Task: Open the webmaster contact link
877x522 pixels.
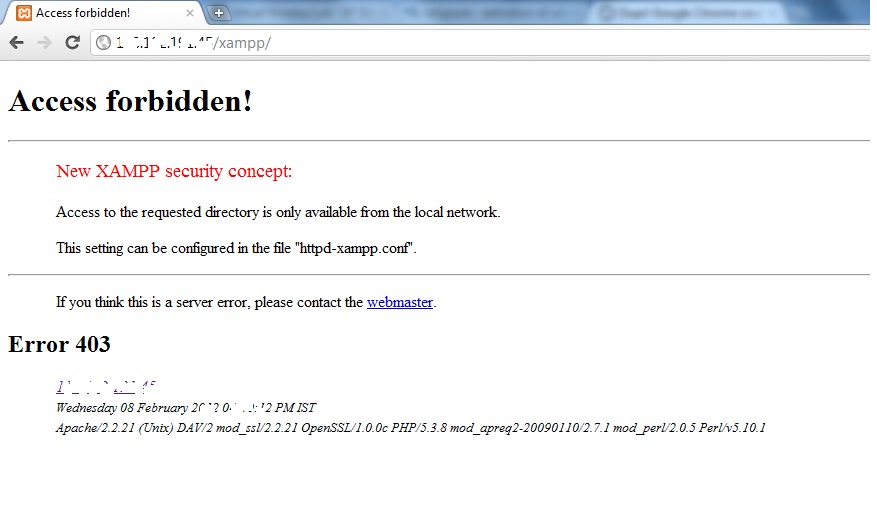Action: tap(400, 302)
